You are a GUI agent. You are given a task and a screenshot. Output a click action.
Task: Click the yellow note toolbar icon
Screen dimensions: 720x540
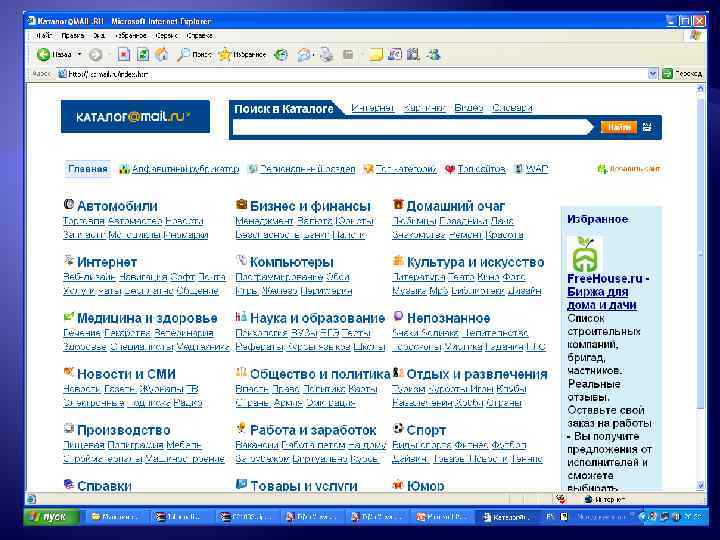[x=376, y=55]
